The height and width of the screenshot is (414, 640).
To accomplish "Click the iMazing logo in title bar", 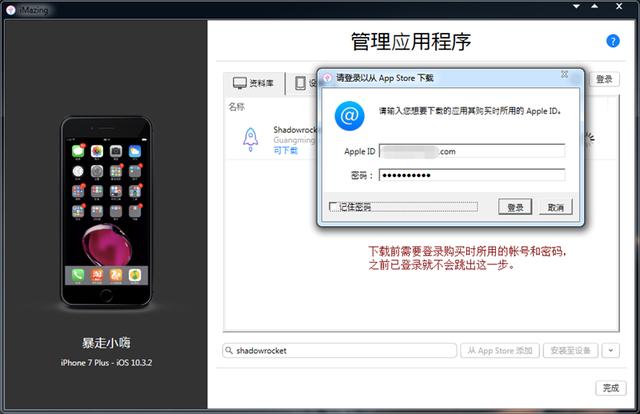I will coord(11,10).
